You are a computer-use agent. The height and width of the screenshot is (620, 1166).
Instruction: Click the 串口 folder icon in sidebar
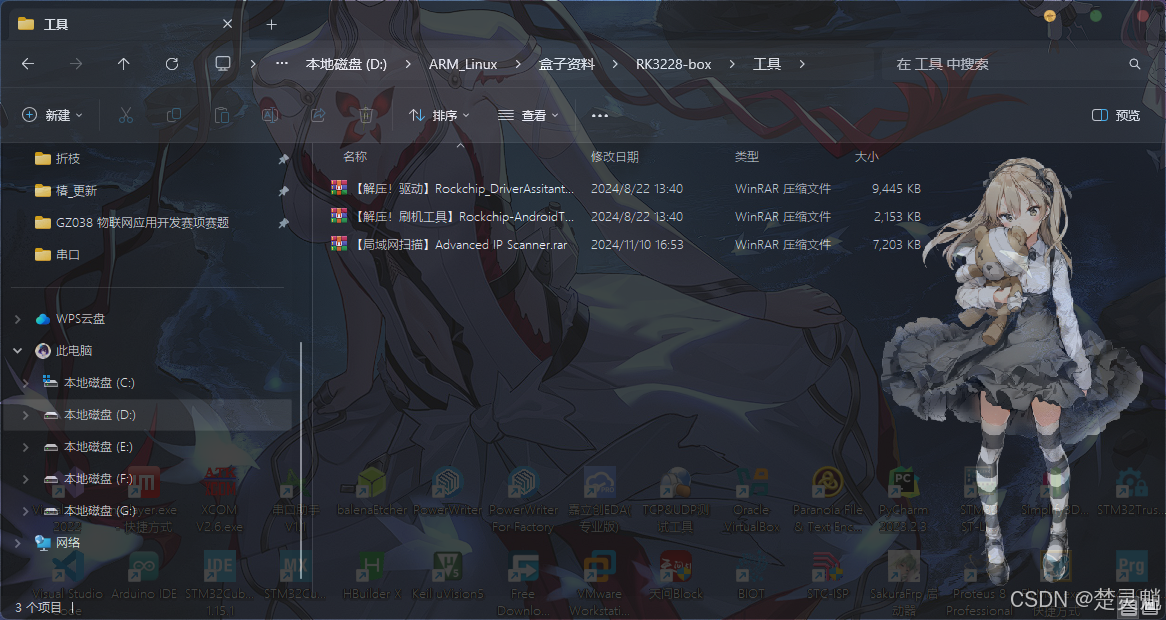[43, 254]
